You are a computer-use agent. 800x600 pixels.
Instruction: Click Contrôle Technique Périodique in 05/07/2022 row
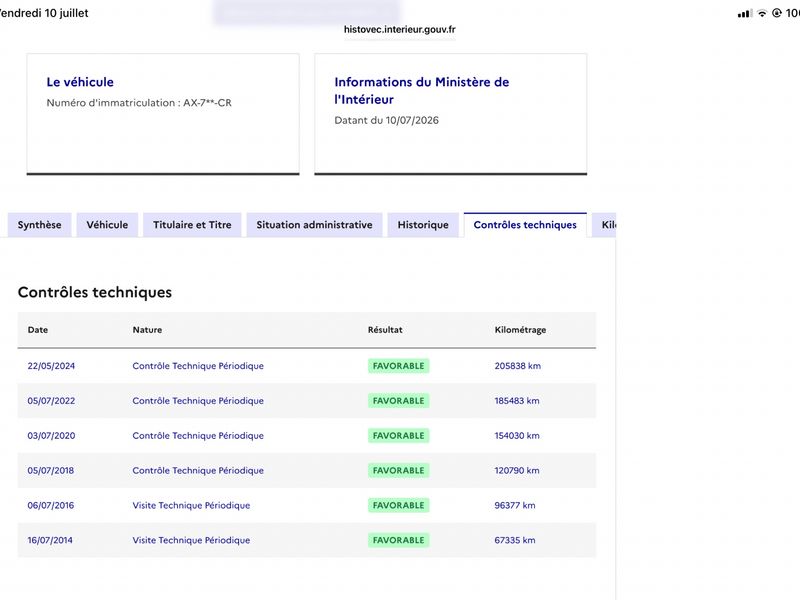[x=198, y=401]
